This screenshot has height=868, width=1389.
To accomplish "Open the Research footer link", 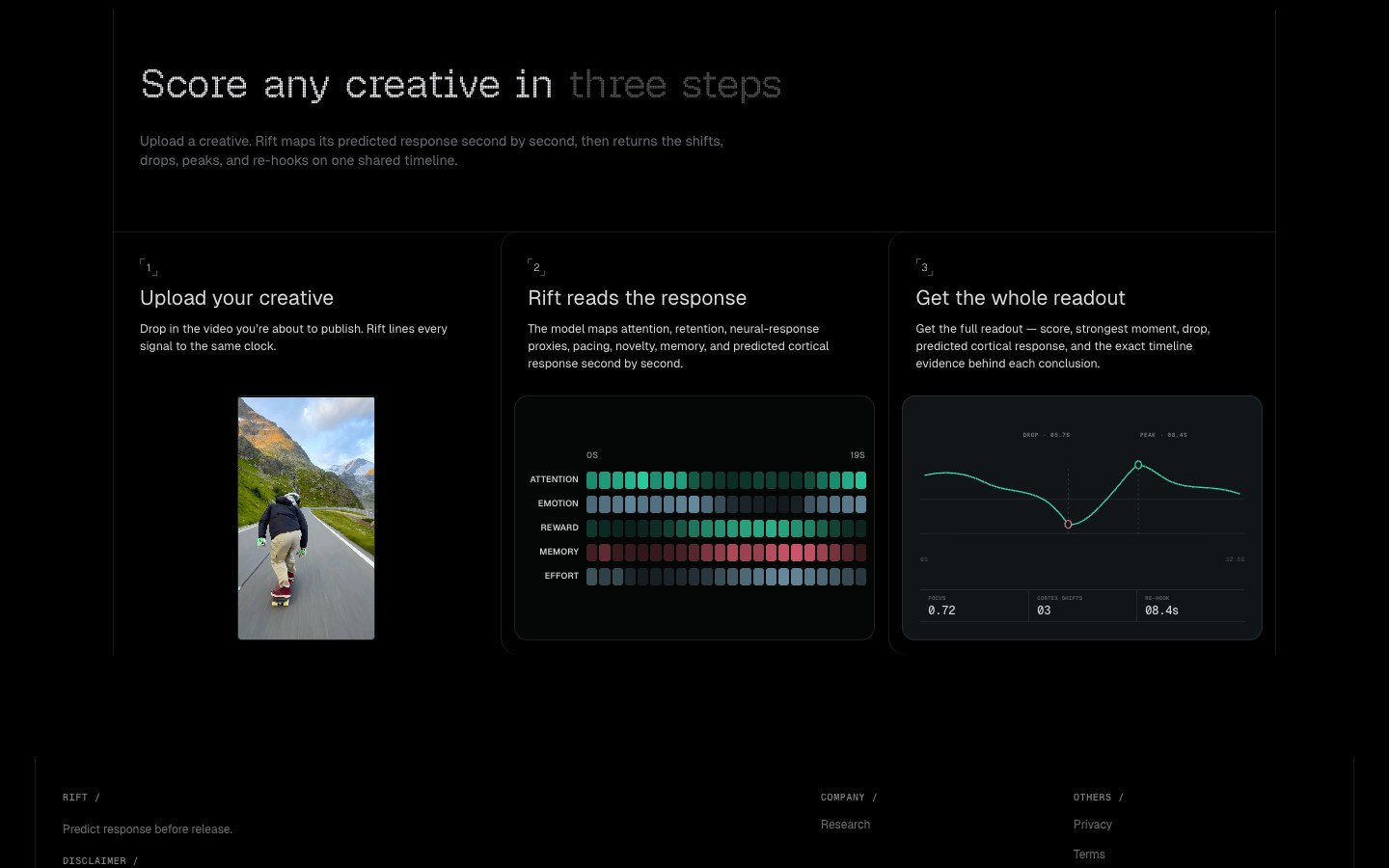I will coord(845,825).
